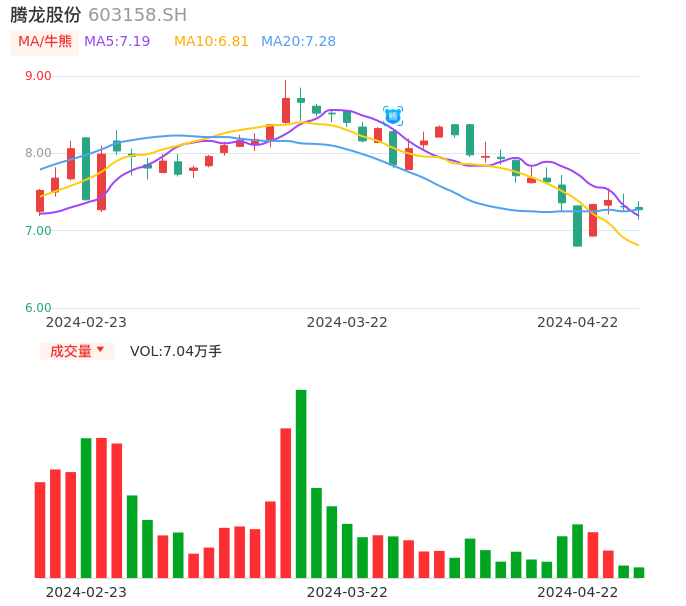This screenshot has width=686, height=606.
Task: Click the first red volume bar on left
Action: click(x=40, y=530)
